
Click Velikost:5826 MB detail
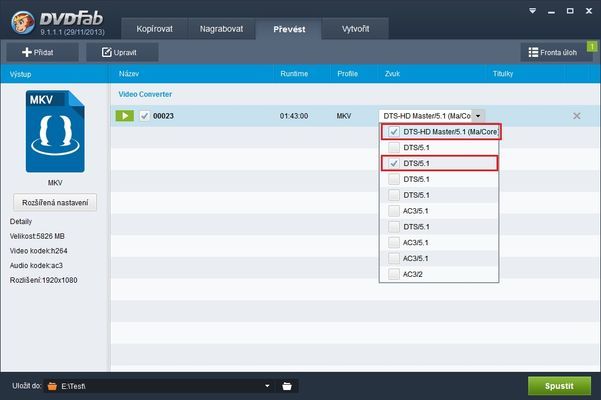[37, 236]
